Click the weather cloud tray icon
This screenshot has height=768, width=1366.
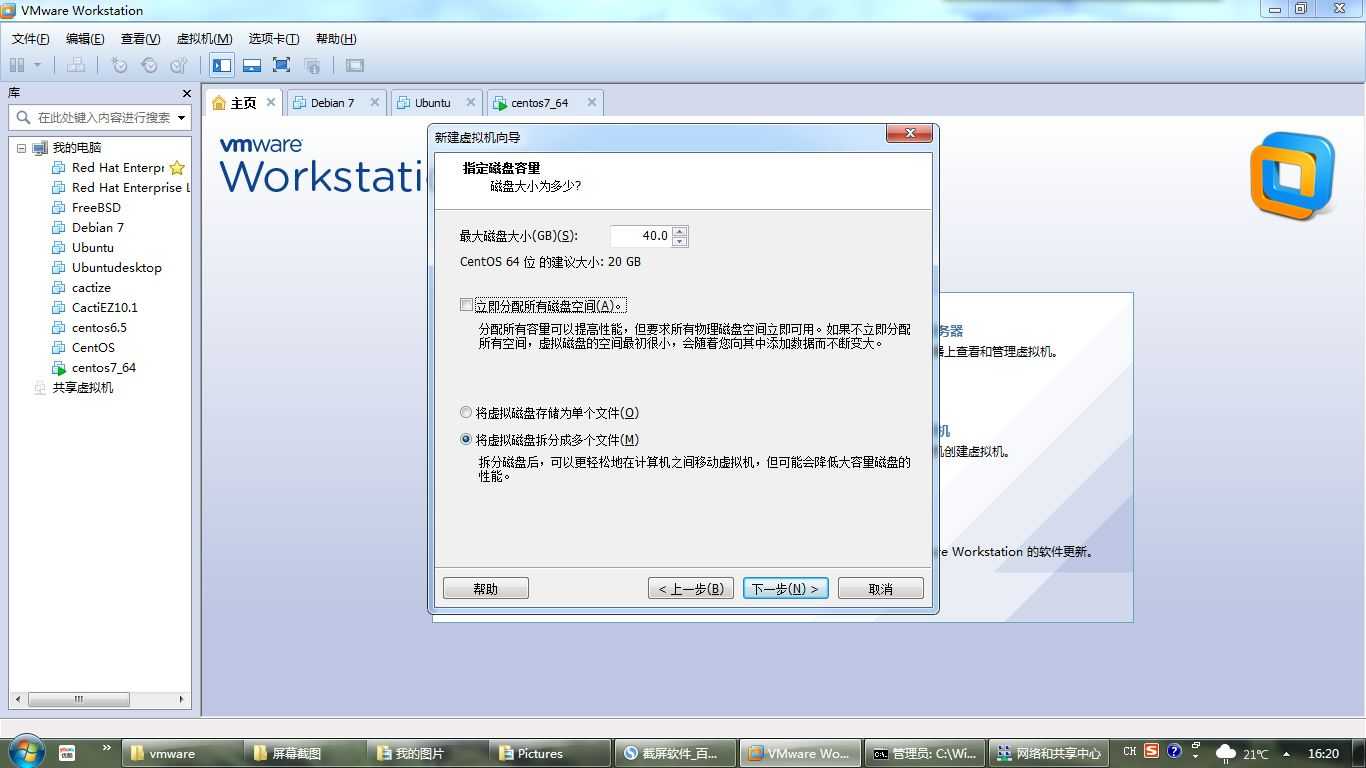[x=1225, y=753]
